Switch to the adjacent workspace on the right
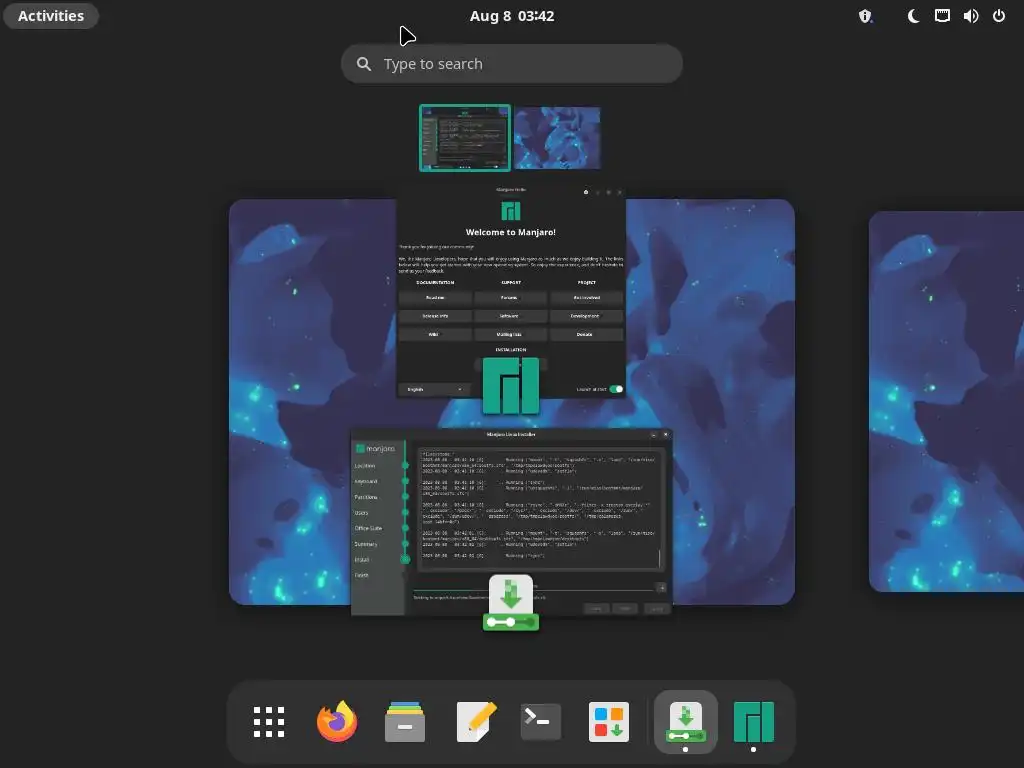1024x768 pixels. 947,401
